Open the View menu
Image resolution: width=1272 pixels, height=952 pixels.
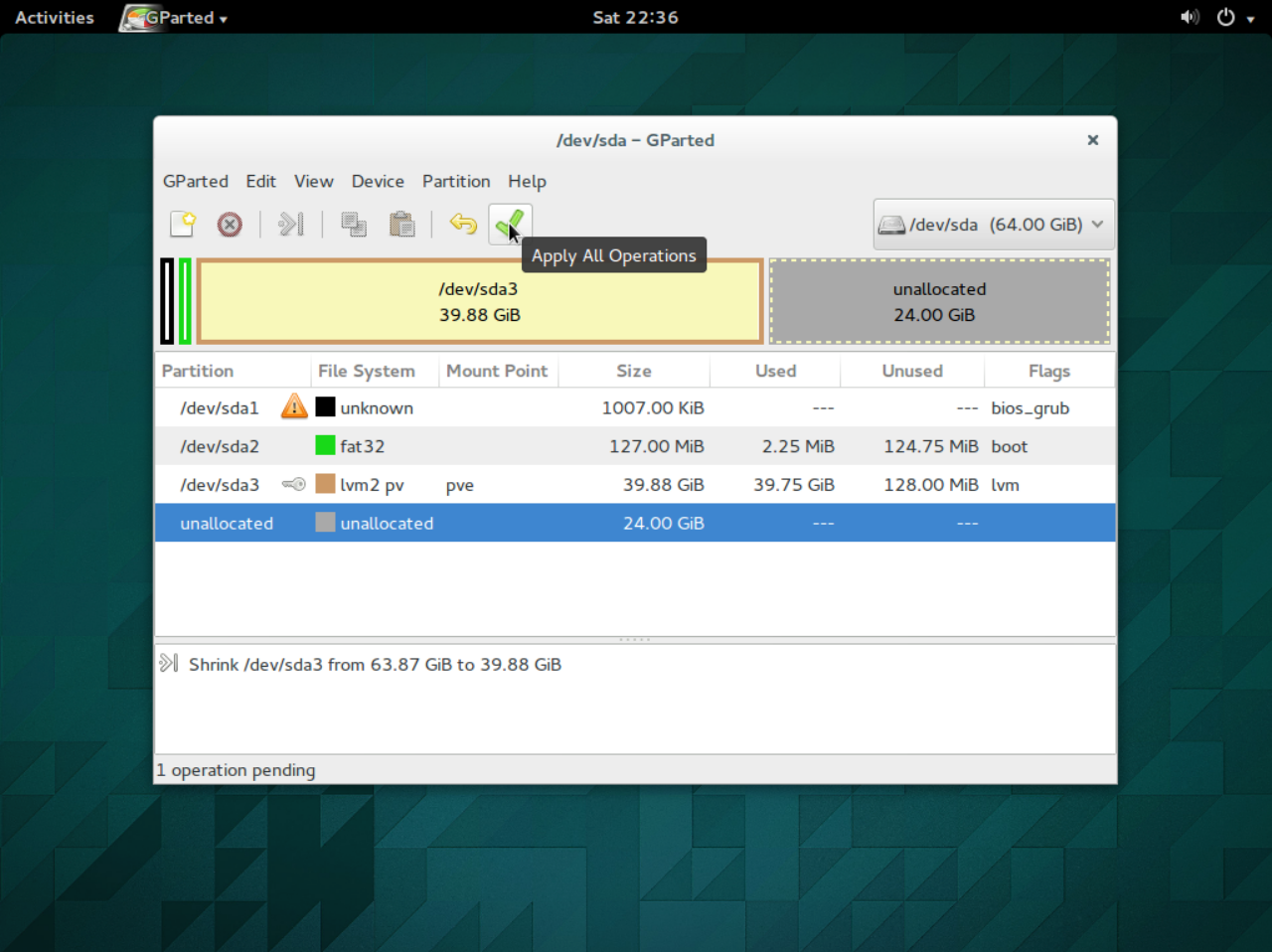(314, 181)
